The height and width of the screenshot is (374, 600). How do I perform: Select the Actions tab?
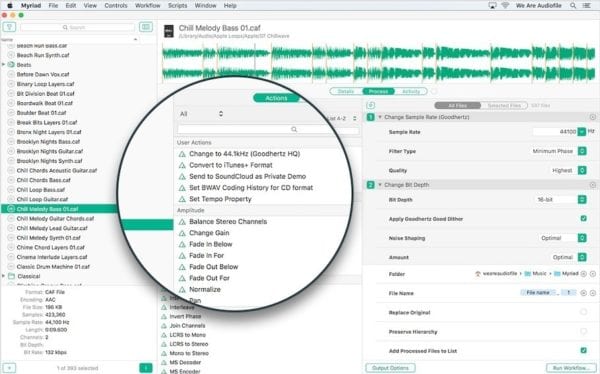[x=276, y=98]
